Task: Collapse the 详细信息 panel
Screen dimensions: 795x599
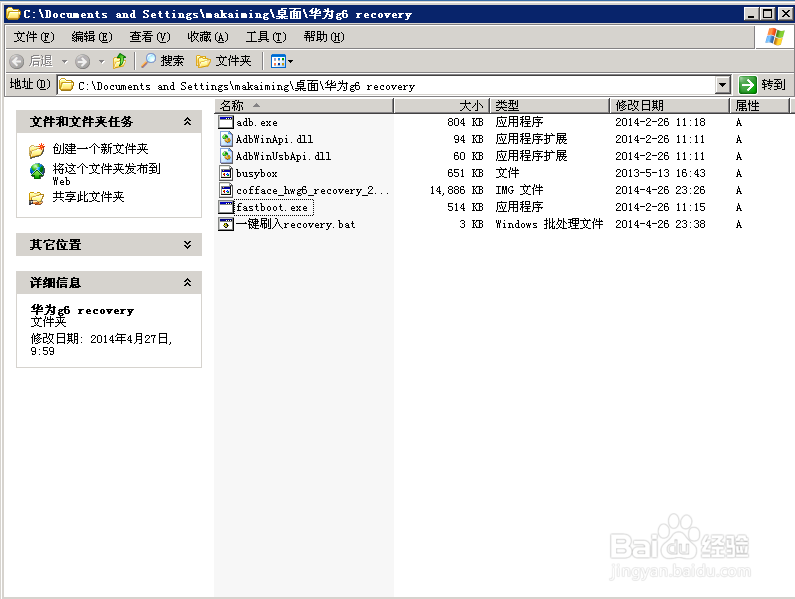Action: coord(187,283)
